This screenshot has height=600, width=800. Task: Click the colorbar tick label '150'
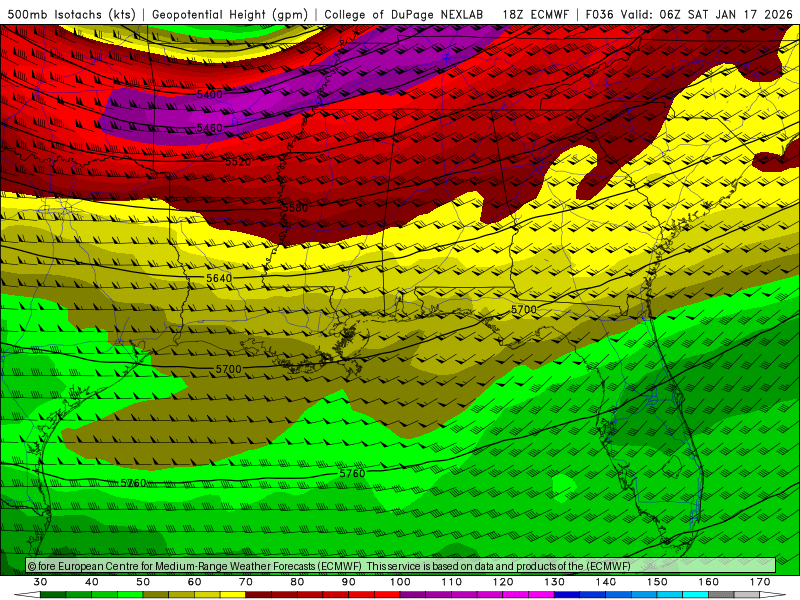tap(657, 582)
